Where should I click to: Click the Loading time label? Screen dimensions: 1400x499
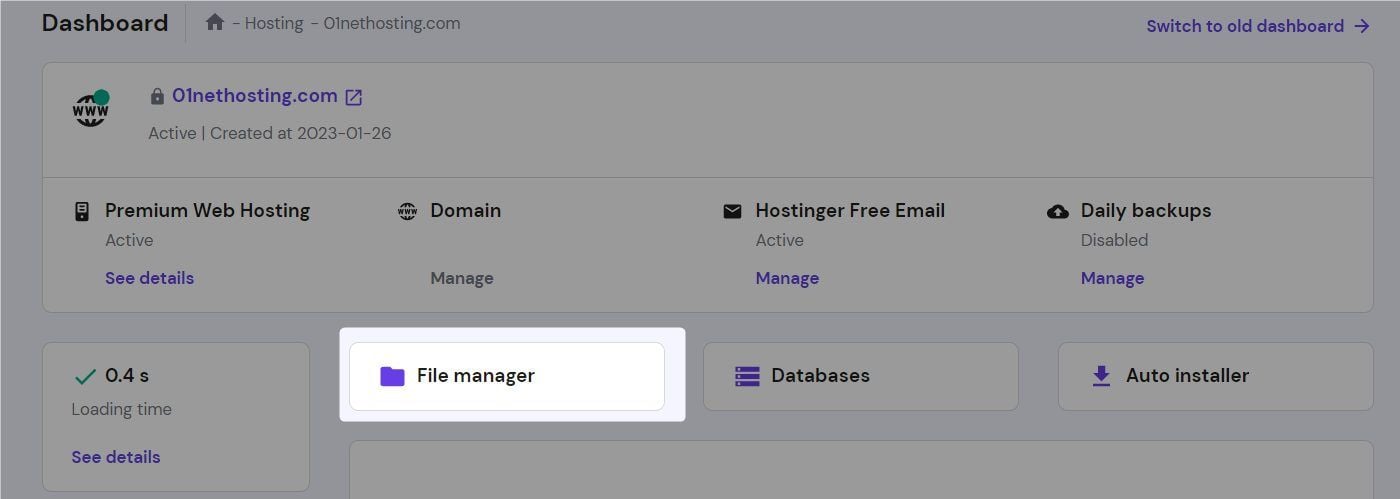121,409
